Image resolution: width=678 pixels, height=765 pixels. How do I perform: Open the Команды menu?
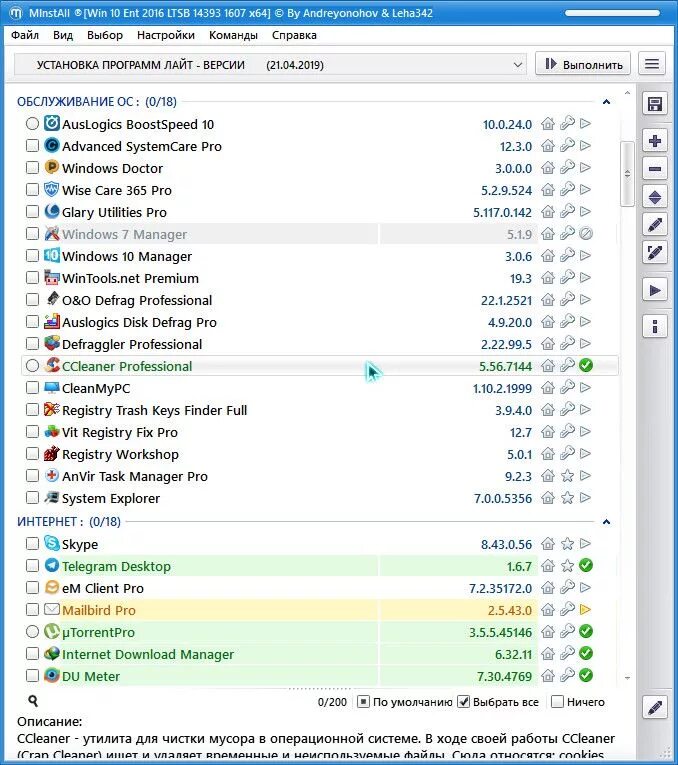[x=233, y=35]
